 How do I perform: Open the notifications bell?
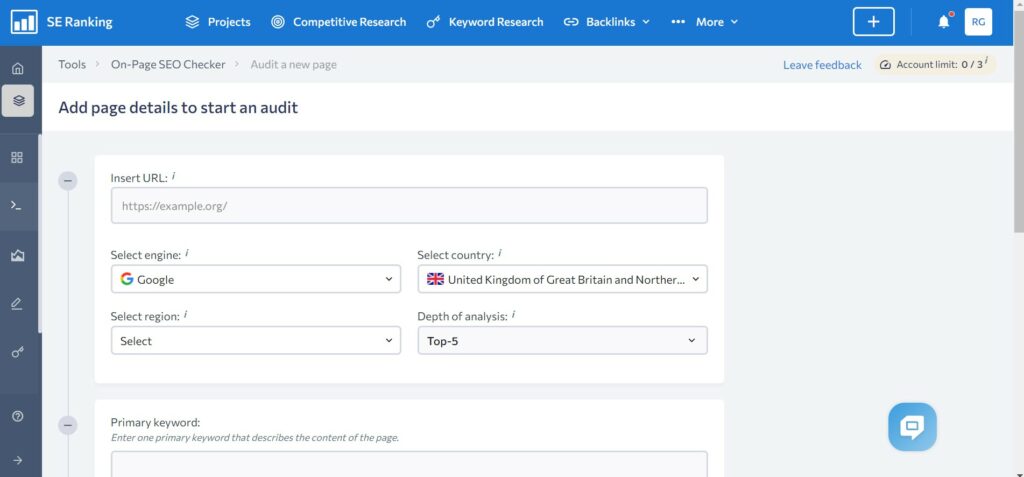pyautogui.click(x=944, y=22)
